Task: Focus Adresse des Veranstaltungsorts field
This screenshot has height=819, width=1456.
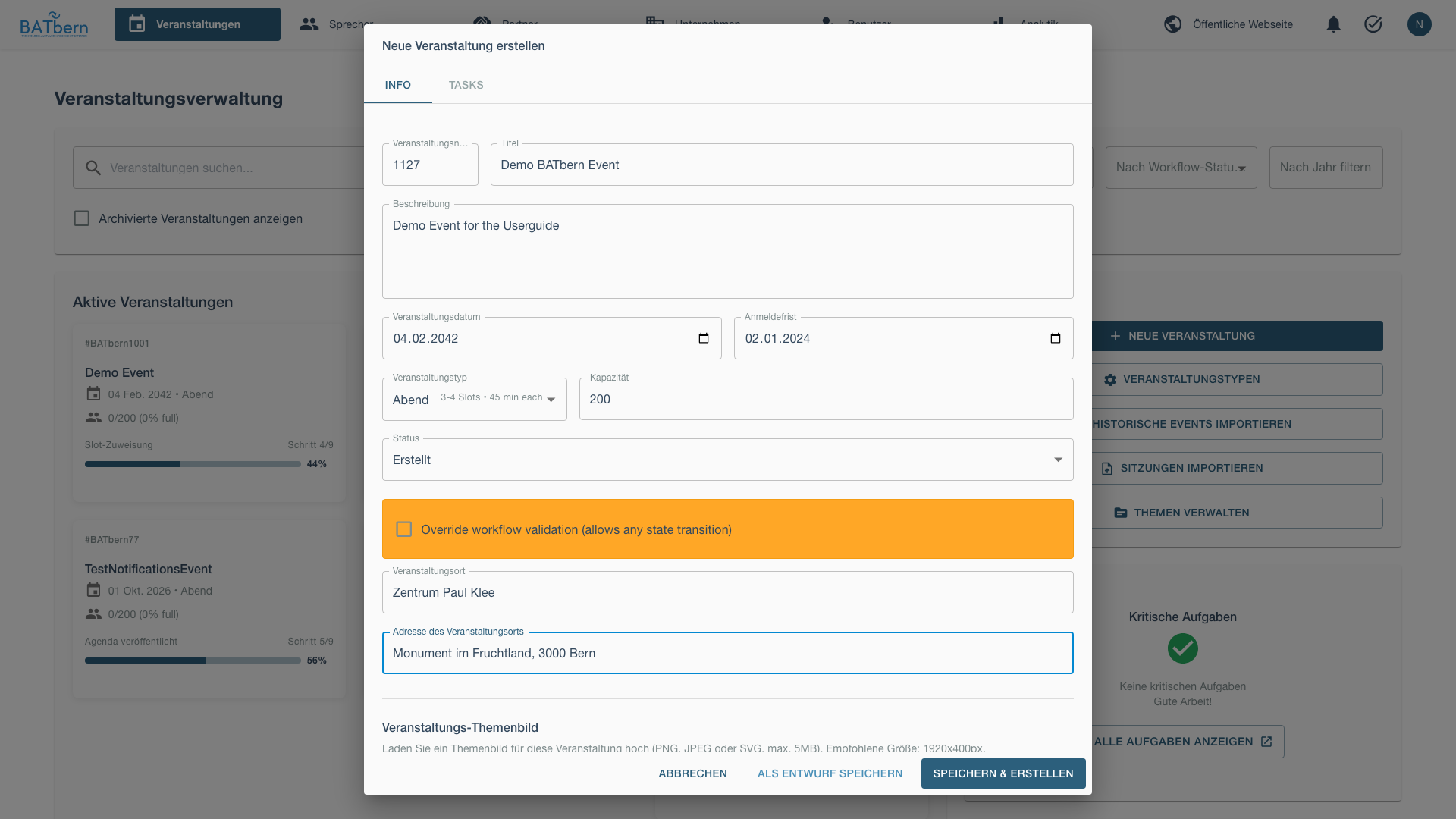Action: pyautogui.click(x=727, y=653)
